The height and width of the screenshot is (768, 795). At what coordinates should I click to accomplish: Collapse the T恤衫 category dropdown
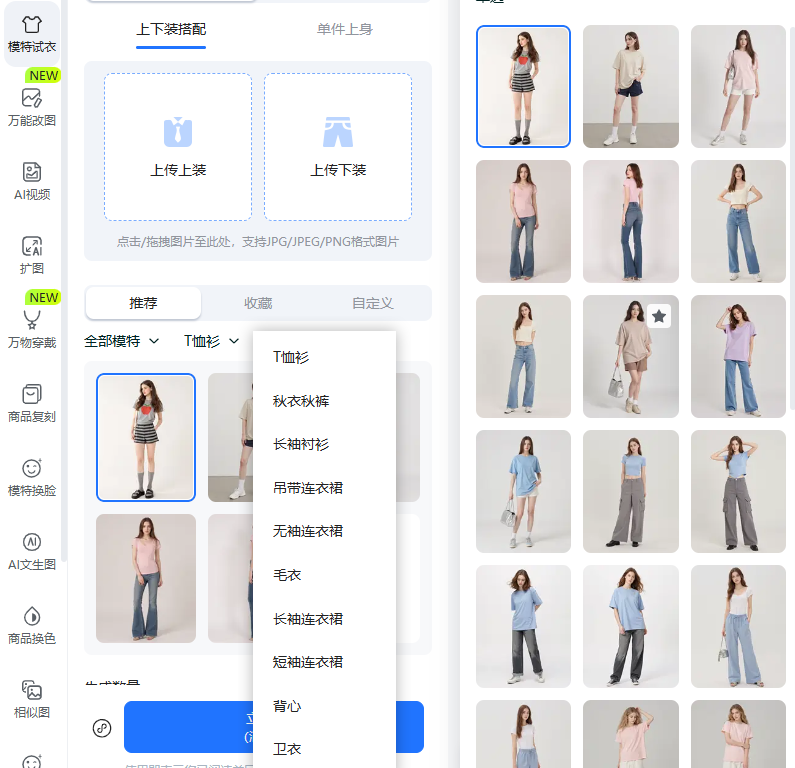pyautogui.click(x=211, y=341)
